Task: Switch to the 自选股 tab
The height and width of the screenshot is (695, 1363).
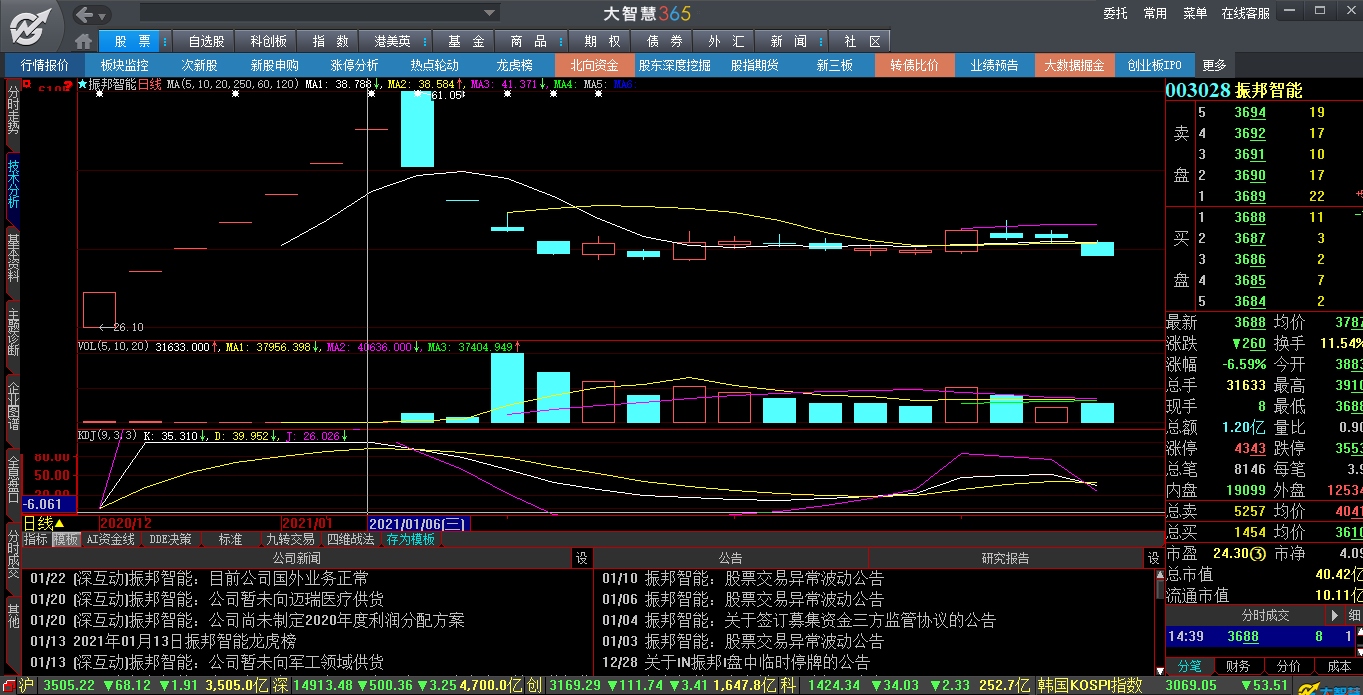Action: [206, 41]
